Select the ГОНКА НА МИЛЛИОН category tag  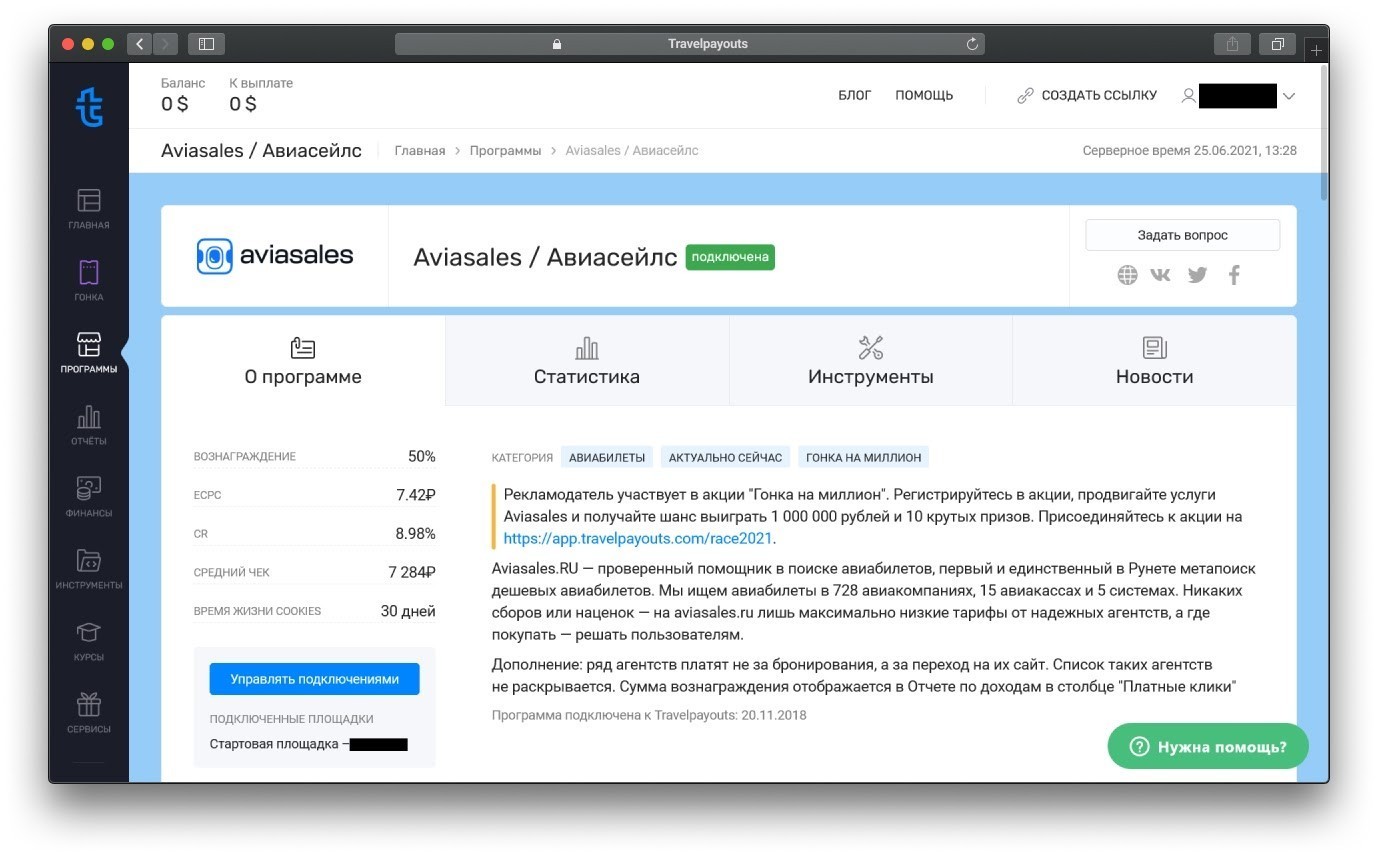864,457
